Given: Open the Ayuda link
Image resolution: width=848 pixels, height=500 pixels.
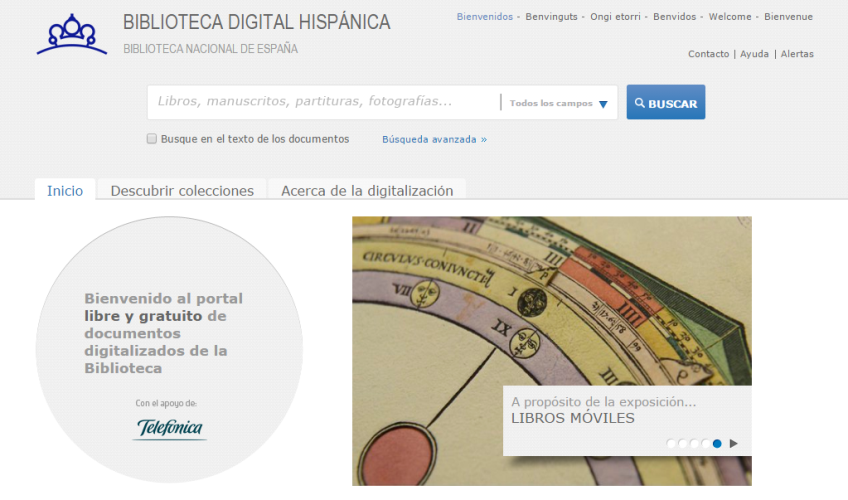Looking at the screenshot, I should point(754,54).
